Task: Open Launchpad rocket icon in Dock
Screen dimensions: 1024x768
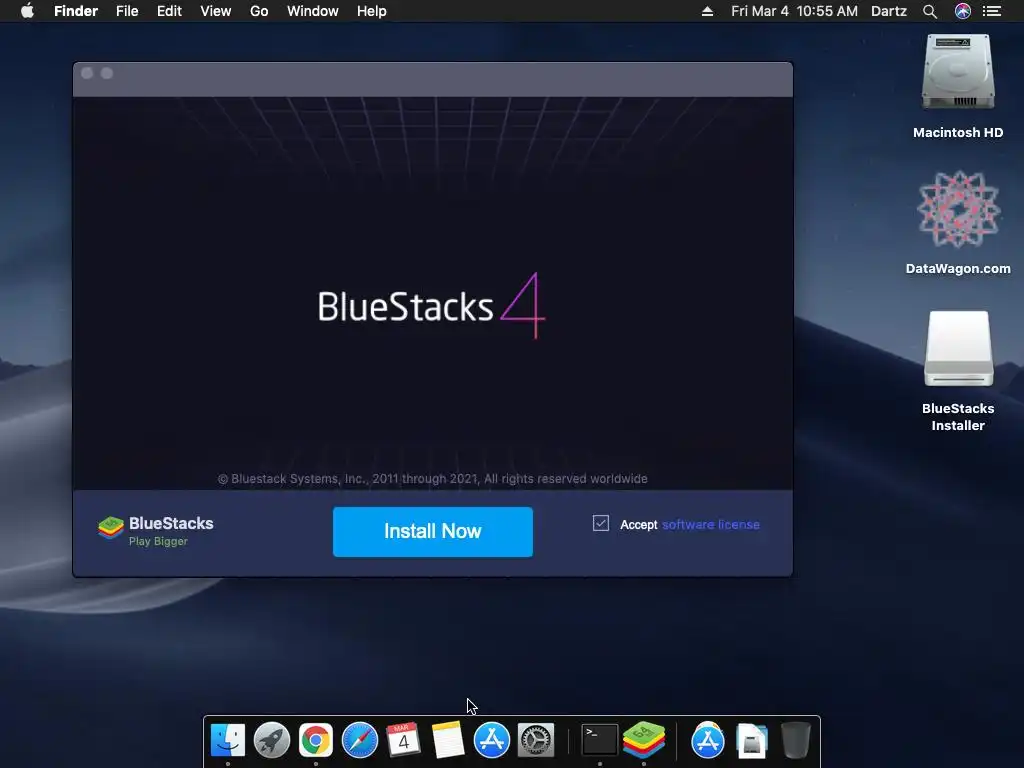Action: [272, 741]
